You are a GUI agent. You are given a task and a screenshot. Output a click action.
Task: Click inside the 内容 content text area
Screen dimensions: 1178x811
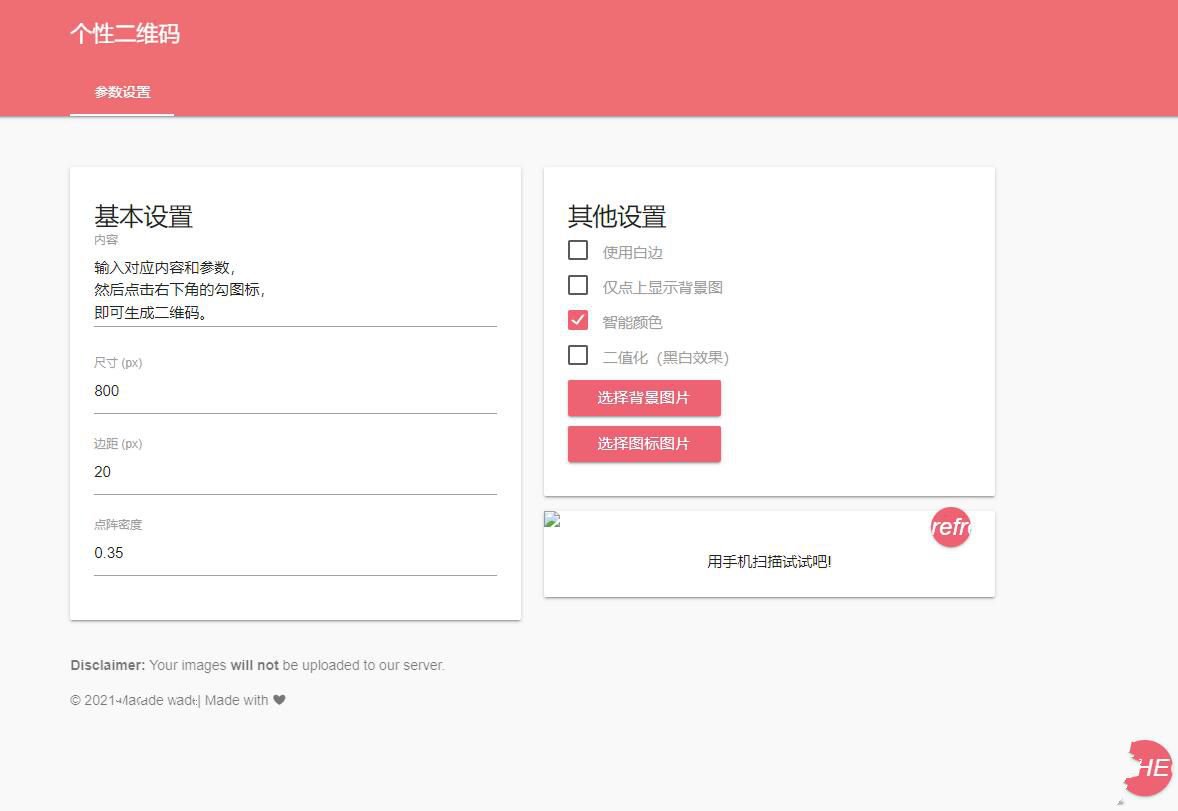pyautogui.click(x=295, y=289)
